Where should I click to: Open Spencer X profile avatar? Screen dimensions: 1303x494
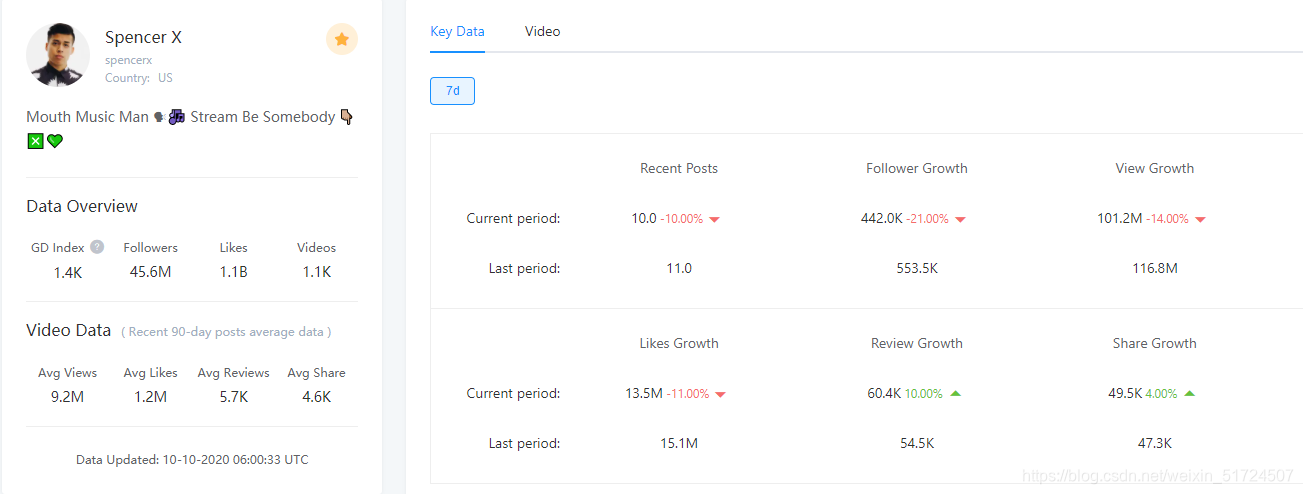(x=58, y=54)
